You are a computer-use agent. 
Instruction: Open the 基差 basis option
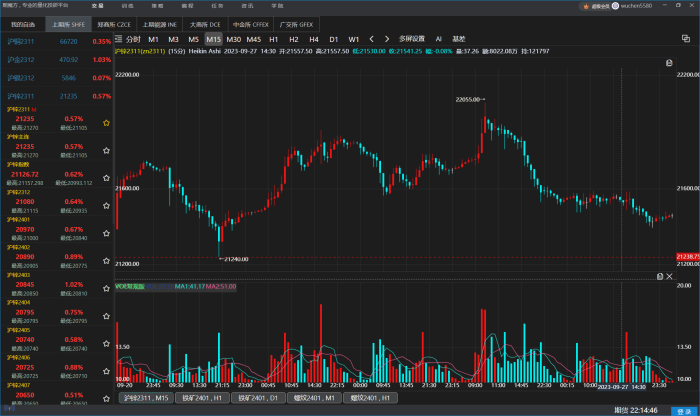click(459, 39)
